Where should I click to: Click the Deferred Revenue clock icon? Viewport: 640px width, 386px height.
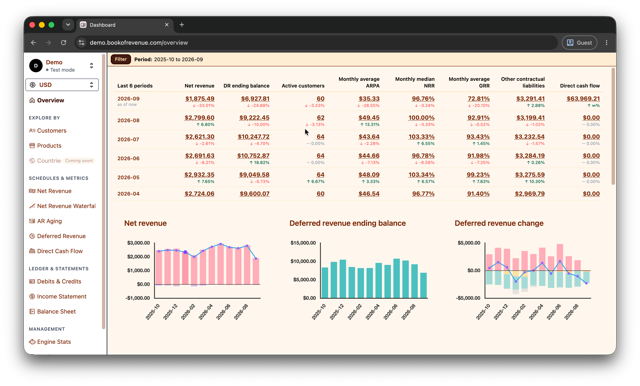tap(32, 236)
